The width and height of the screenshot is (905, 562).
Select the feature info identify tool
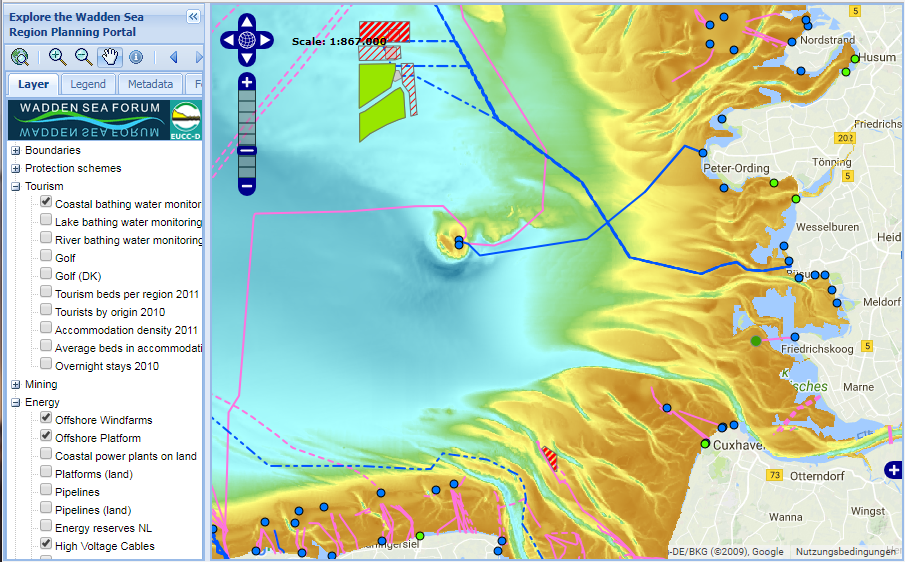(x=135, y=57)
